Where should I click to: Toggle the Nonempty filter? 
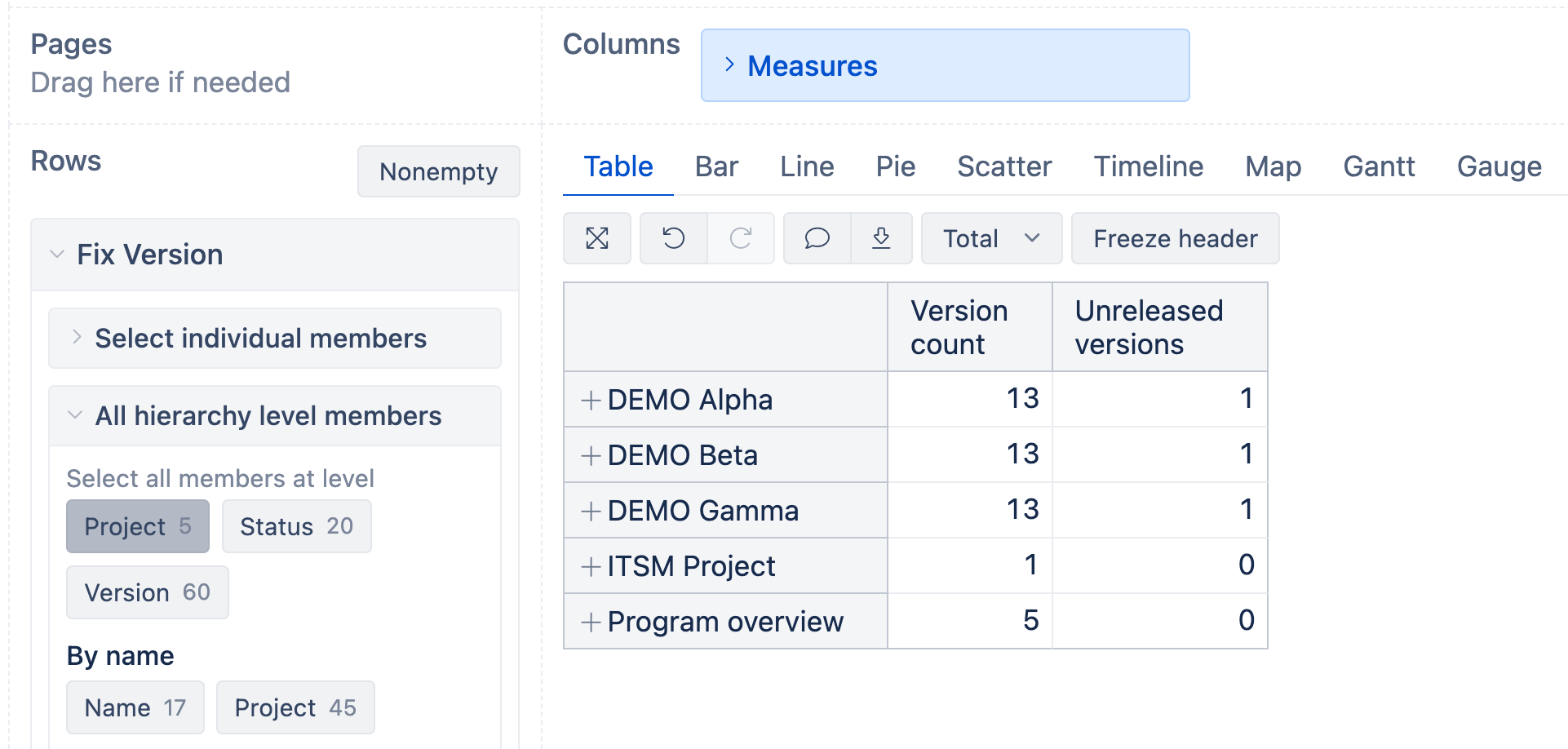click(x=438, y=171)
